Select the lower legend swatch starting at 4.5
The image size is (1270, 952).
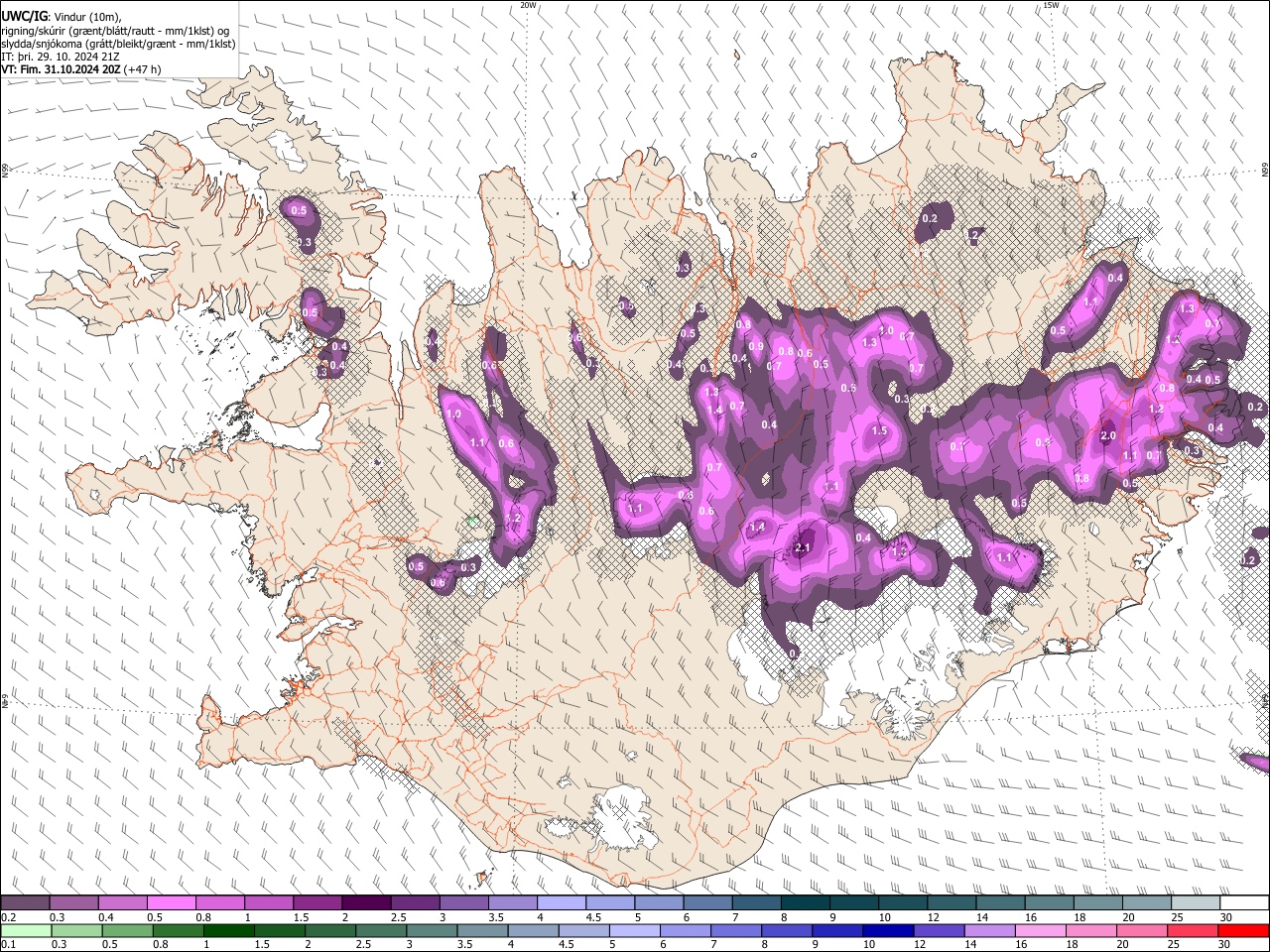click(x=583, y=930)
